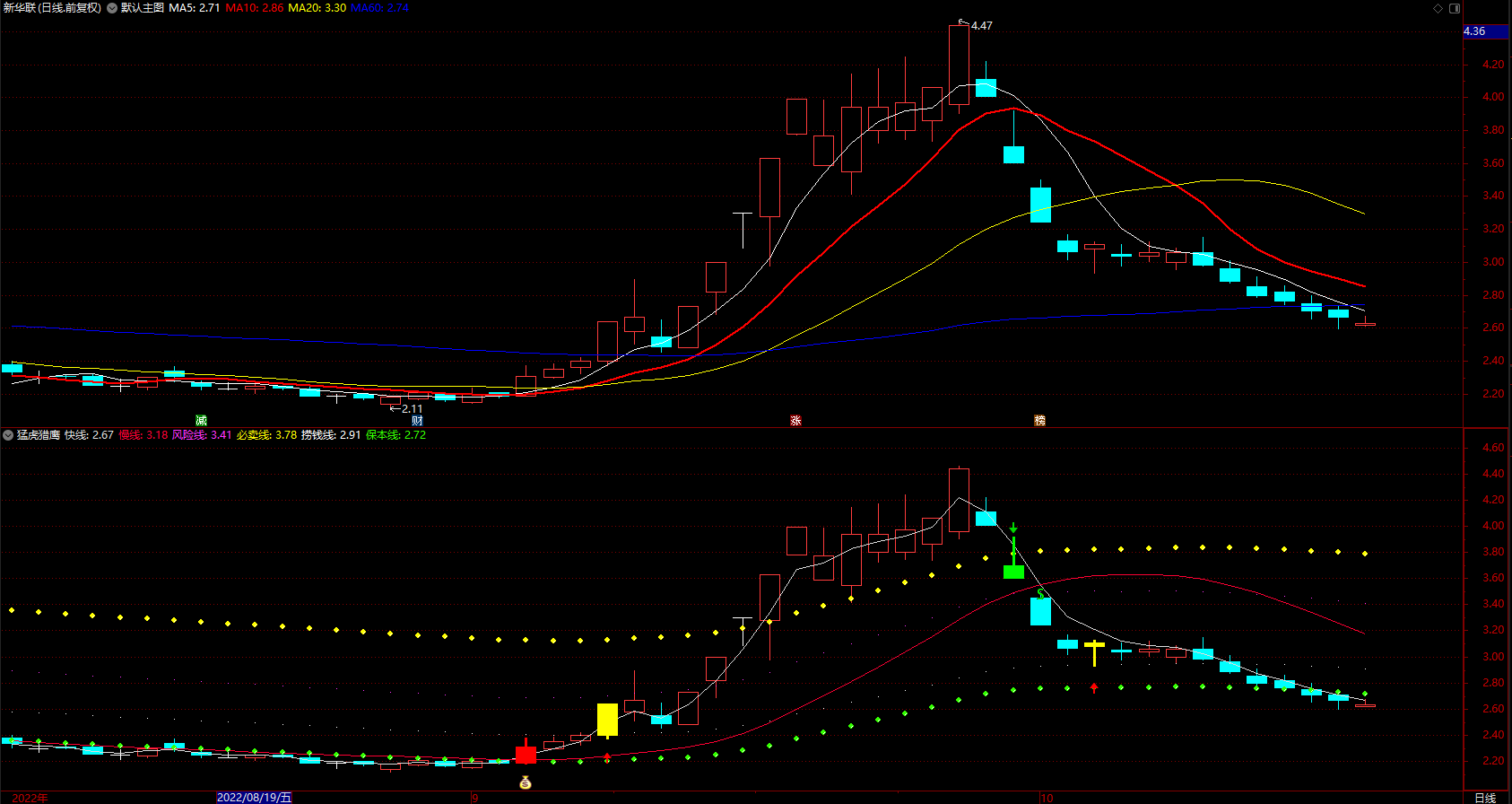Click the green down arrow sell signal
The height and width of the screenshot is (804, 1512).
click(1013, 528)
